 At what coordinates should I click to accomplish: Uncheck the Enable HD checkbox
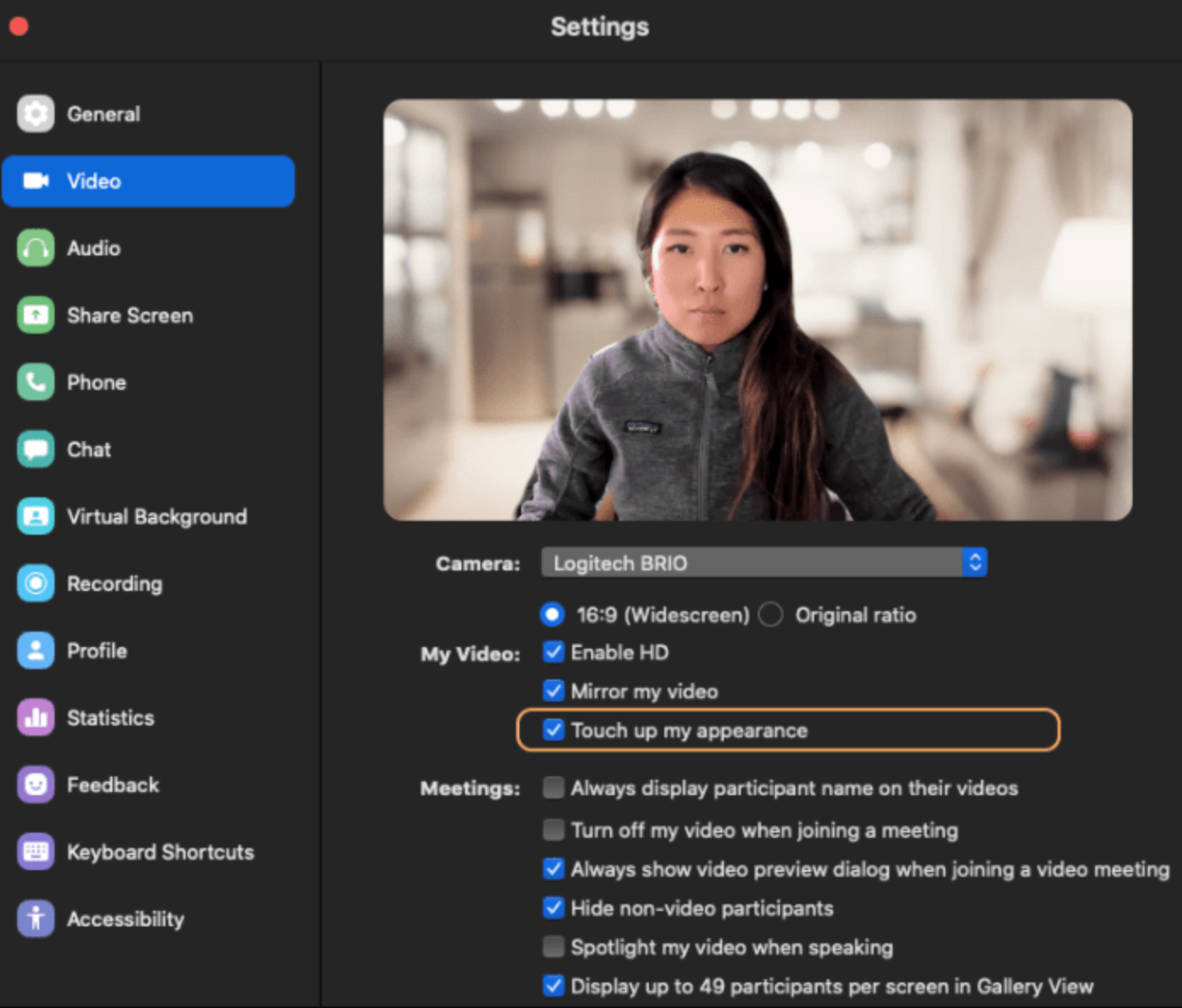tap(554, 652)
